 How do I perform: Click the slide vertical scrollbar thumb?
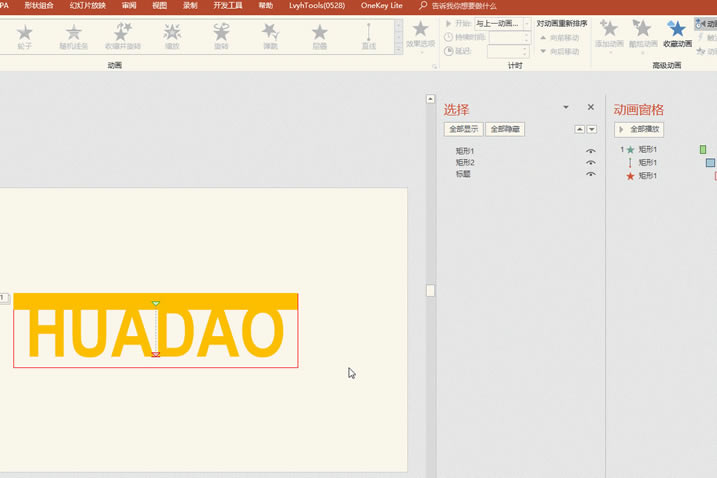coord(430,290)
